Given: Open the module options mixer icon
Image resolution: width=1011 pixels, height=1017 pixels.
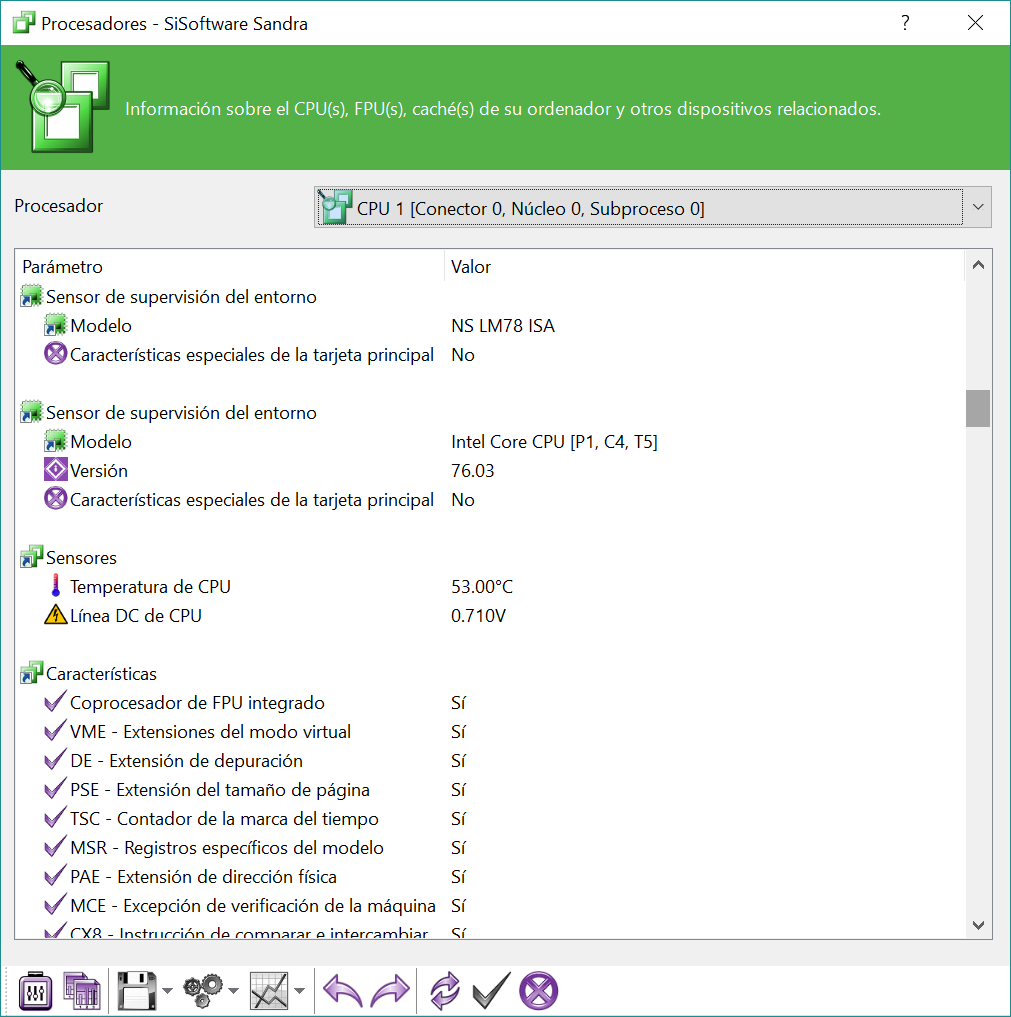Looking at the screenshot, I should point(35,990).
